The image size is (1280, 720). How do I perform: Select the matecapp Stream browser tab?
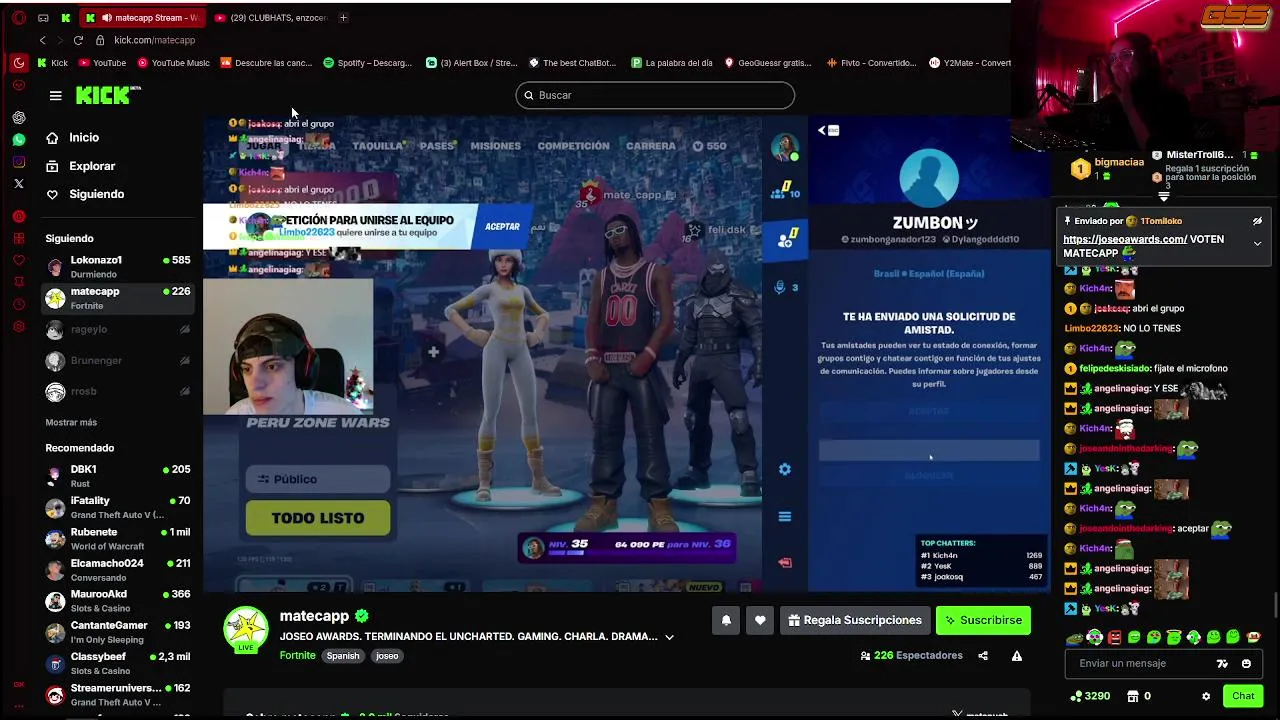[x=143, y=17]
